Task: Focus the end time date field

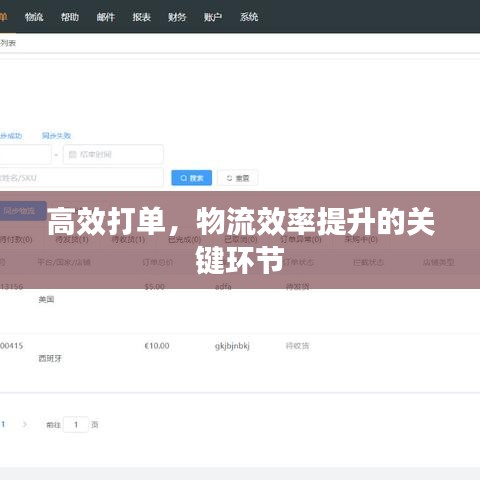Action: coord(113,154)
